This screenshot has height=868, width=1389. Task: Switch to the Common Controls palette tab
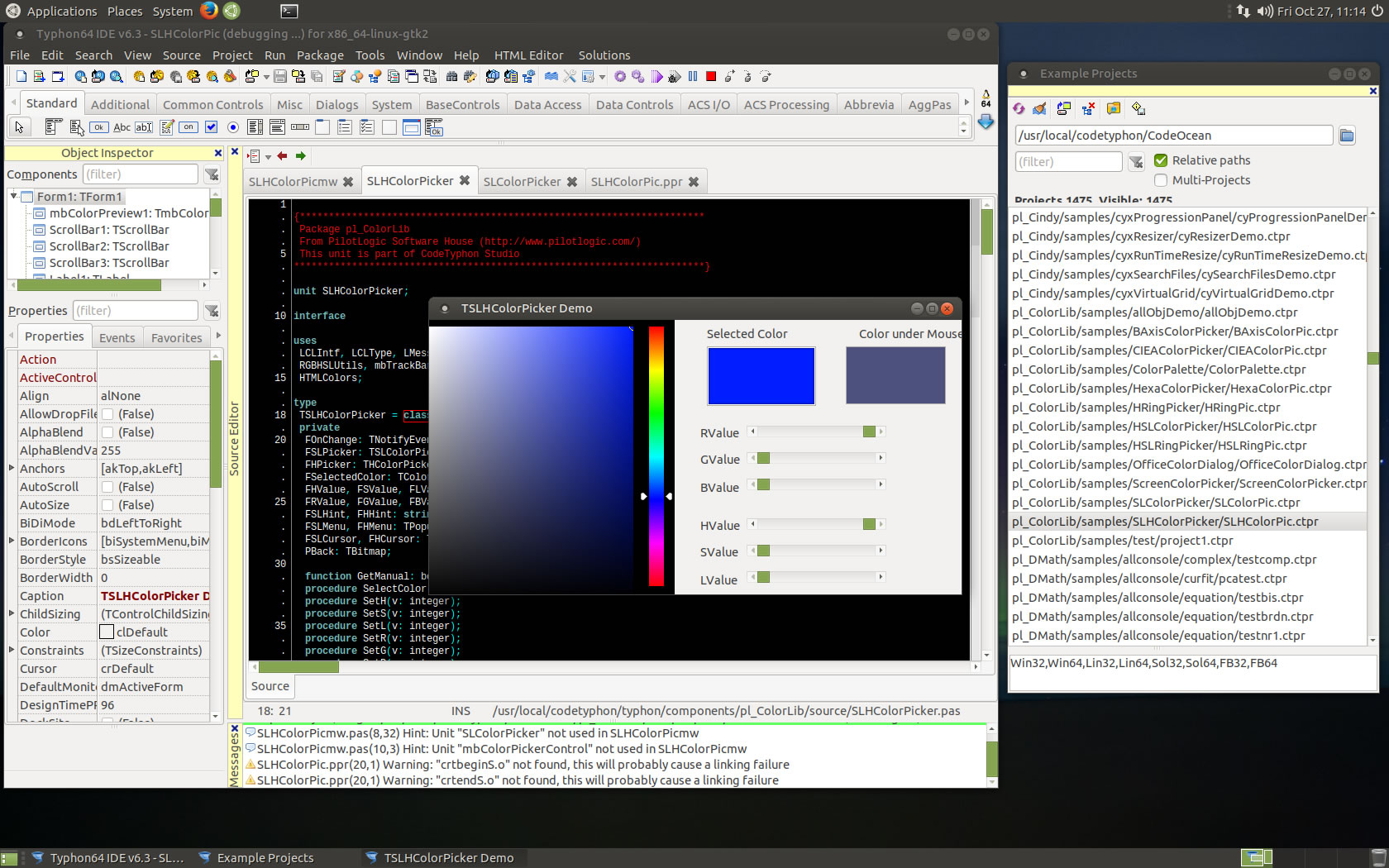click(212, 105)
